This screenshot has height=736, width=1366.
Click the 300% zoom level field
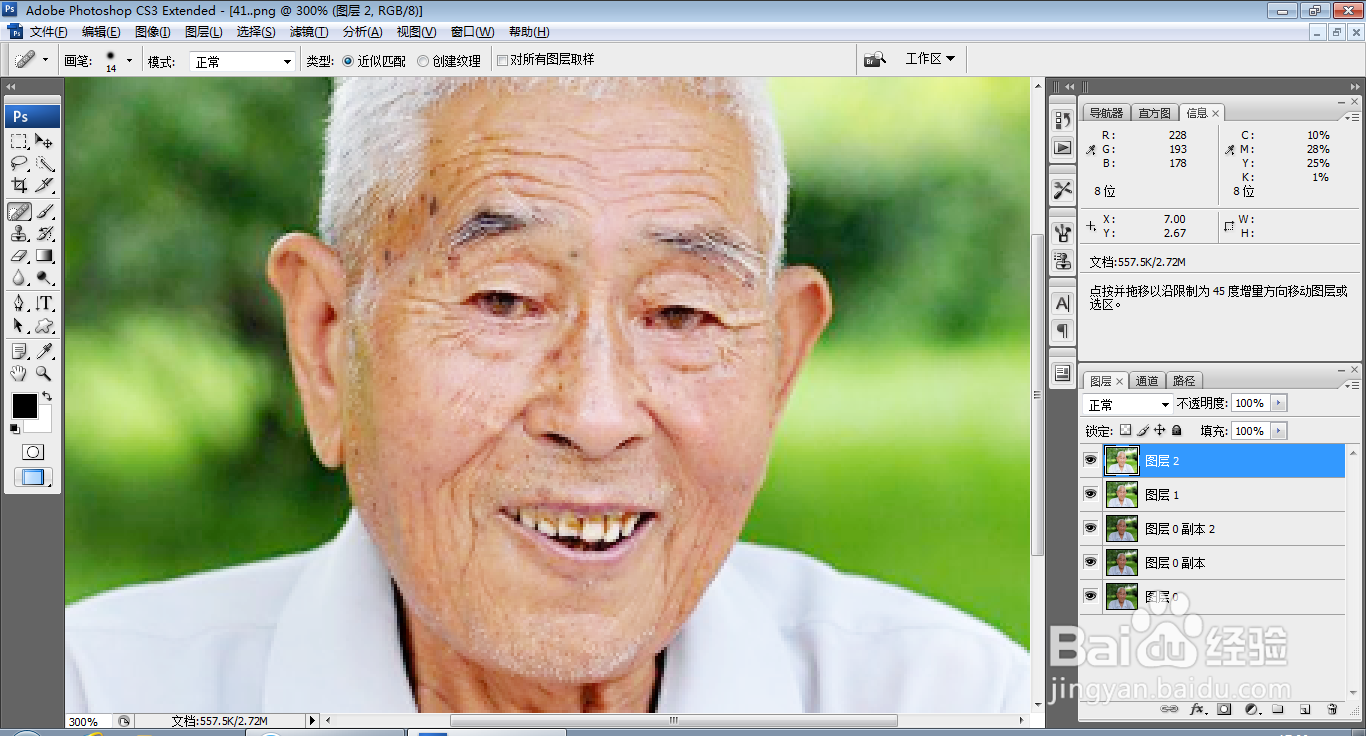[88, 721]
